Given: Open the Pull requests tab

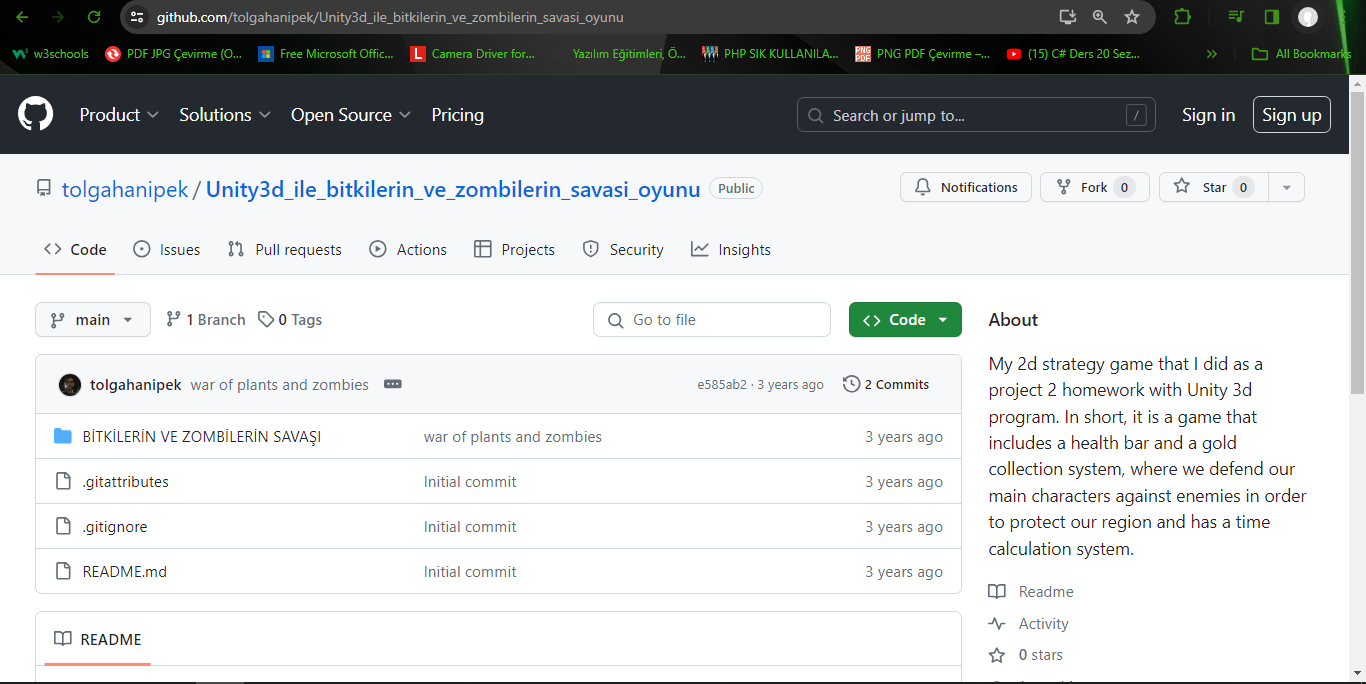Looking at the screenshot, I should (x=285, y=250).
